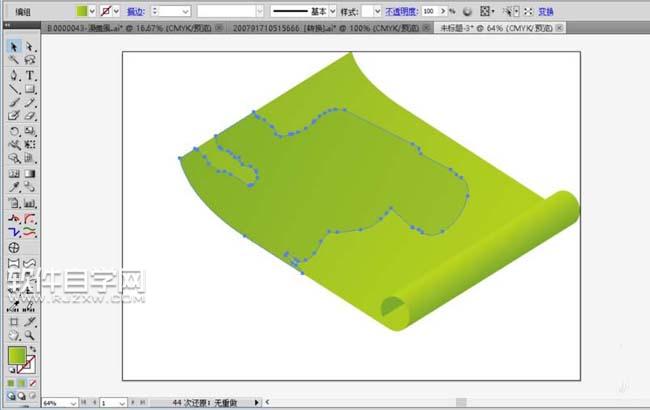Select the Shape Builder tool
This screenshot has width=650, height=410.
point(14,158)
